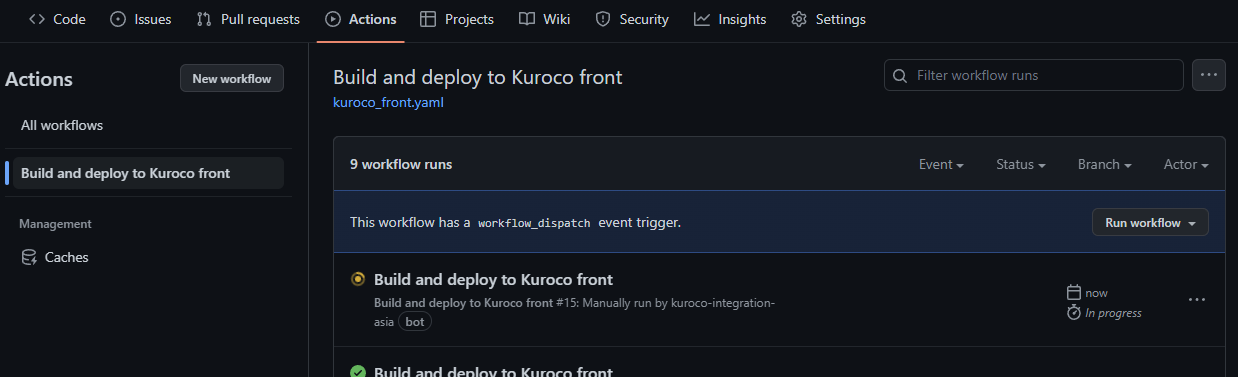Screen dimensions: 1238x377
Task: Open the Code tab
Action: 57,19
